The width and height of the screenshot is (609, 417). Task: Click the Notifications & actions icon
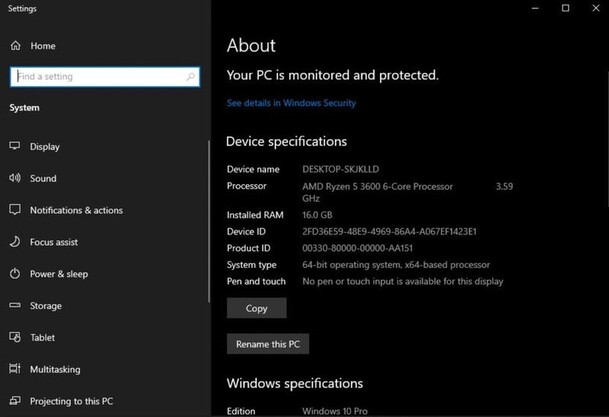15,210
